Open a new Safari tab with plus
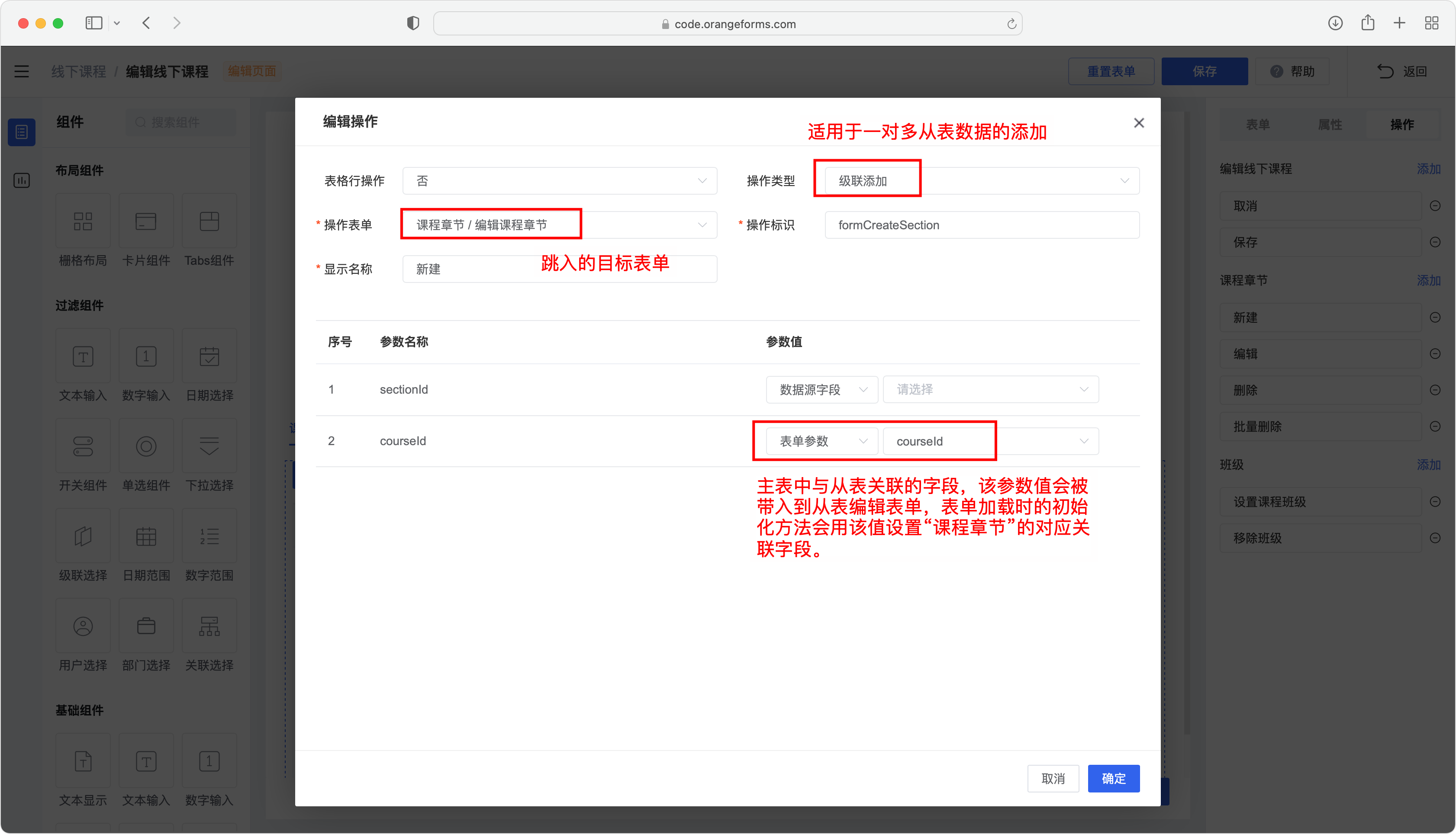This screenshot has height=834, width=1456. pos(1399,23)
